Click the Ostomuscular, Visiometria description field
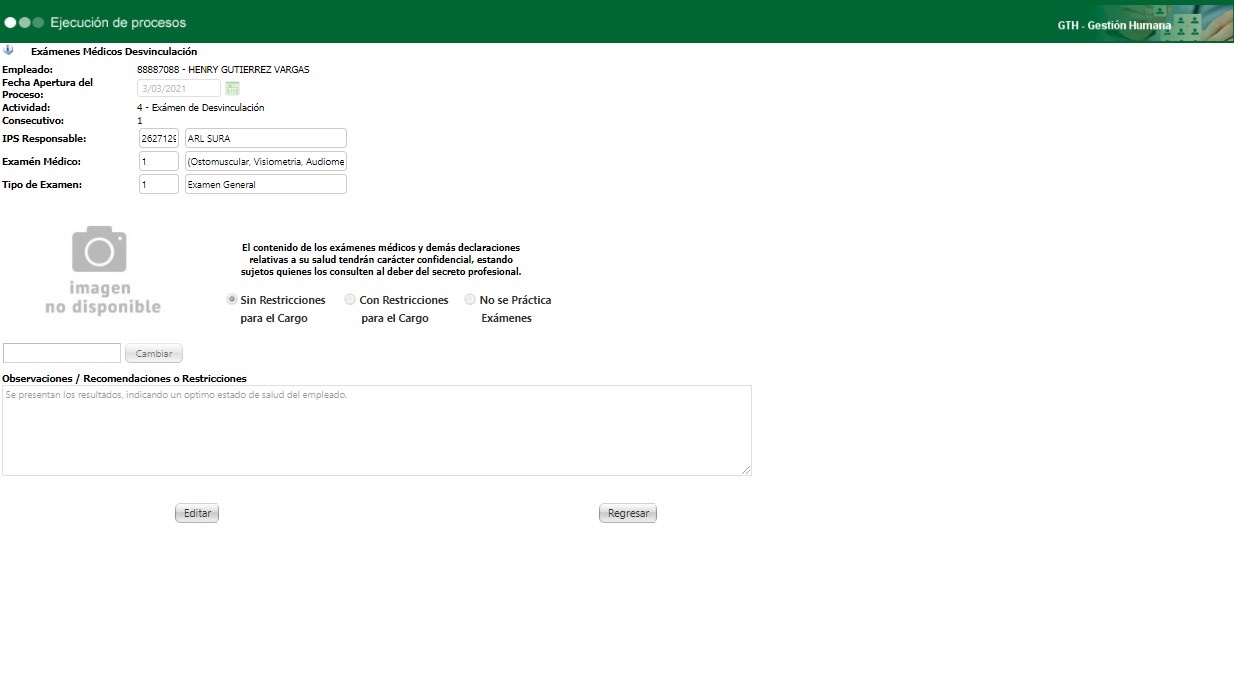 266,161
